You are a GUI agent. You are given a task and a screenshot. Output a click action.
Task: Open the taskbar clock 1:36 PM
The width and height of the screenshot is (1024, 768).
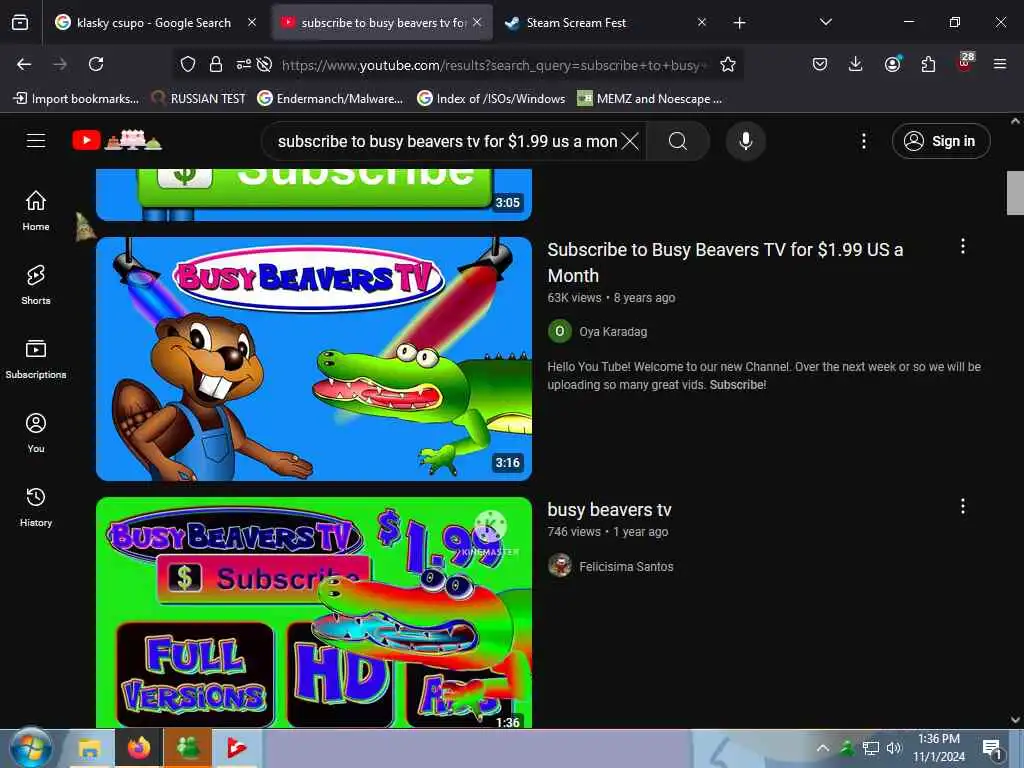pyautogui.click(x=939, y=748)
